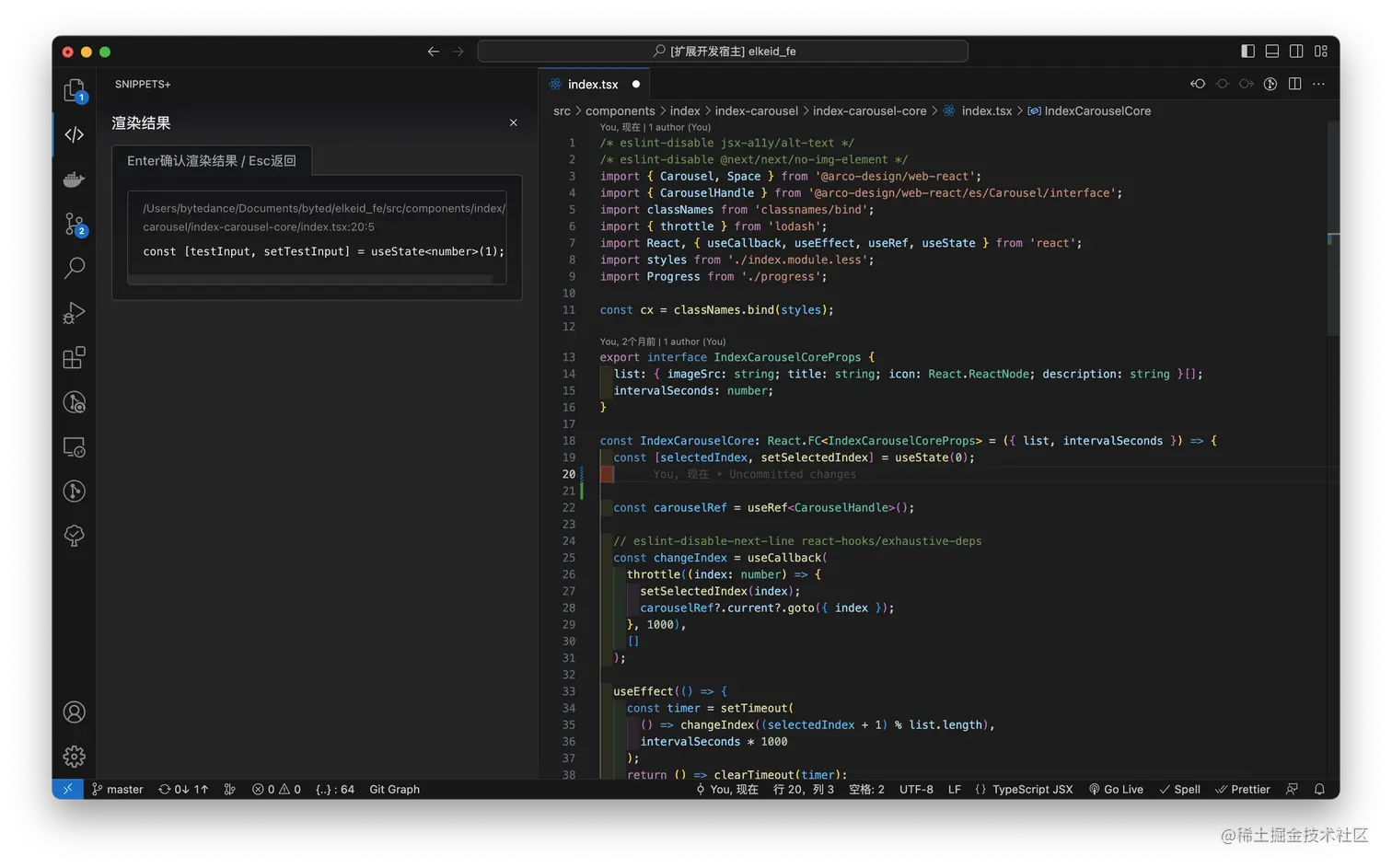Open the Snippets+ code icon view
1392x868 pixels.
[x=75, y=134]
